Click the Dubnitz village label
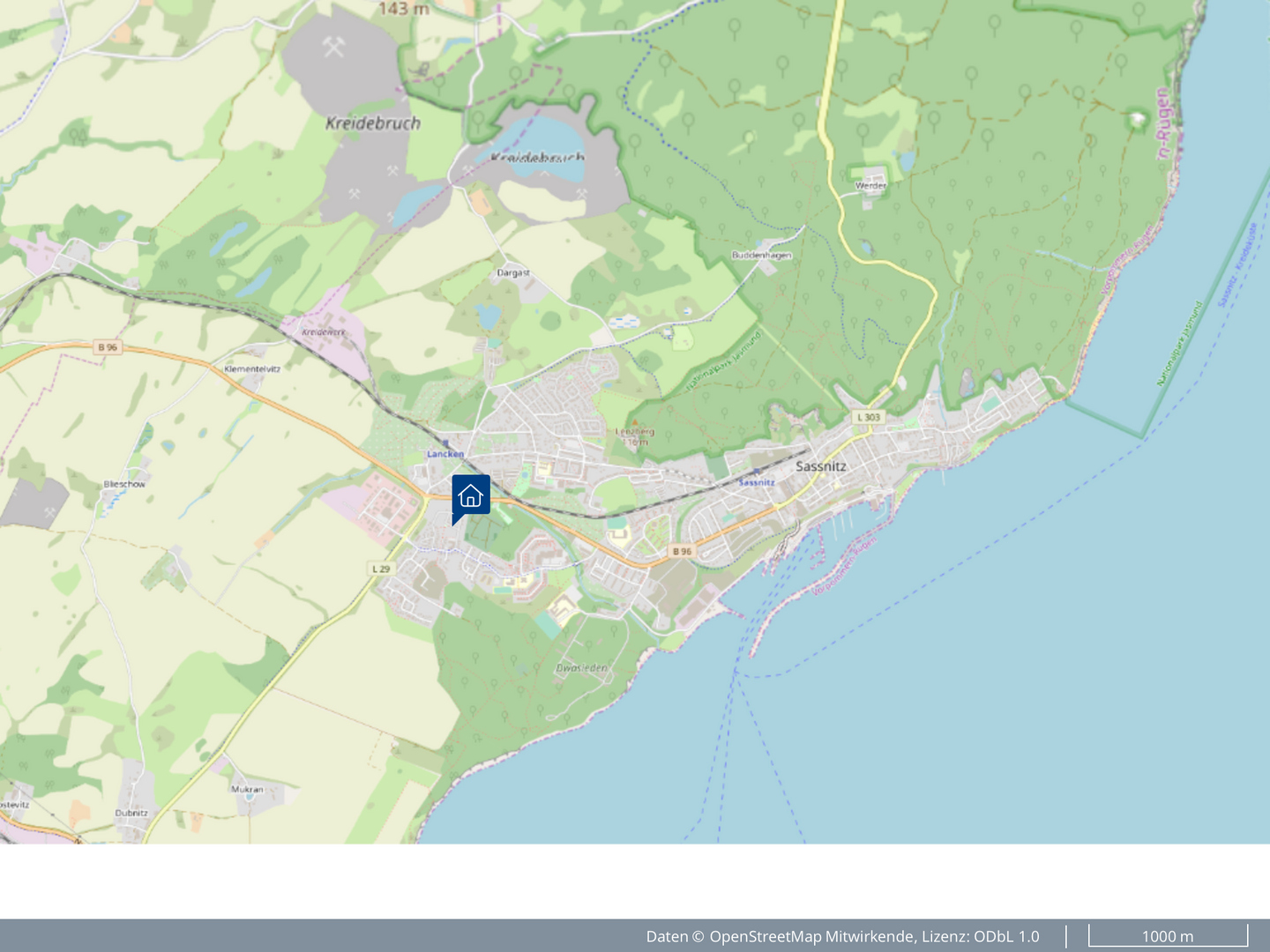The width and height of the screenshot is (1270, 952). pos(131,813)
